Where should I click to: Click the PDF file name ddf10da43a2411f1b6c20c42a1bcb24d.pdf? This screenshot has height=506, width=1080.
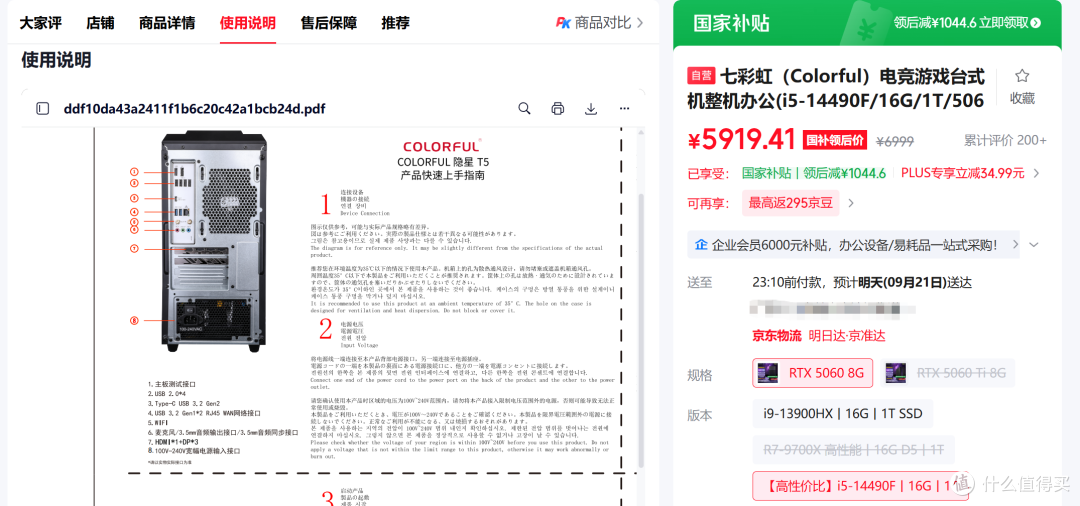(x=194, y=108)
